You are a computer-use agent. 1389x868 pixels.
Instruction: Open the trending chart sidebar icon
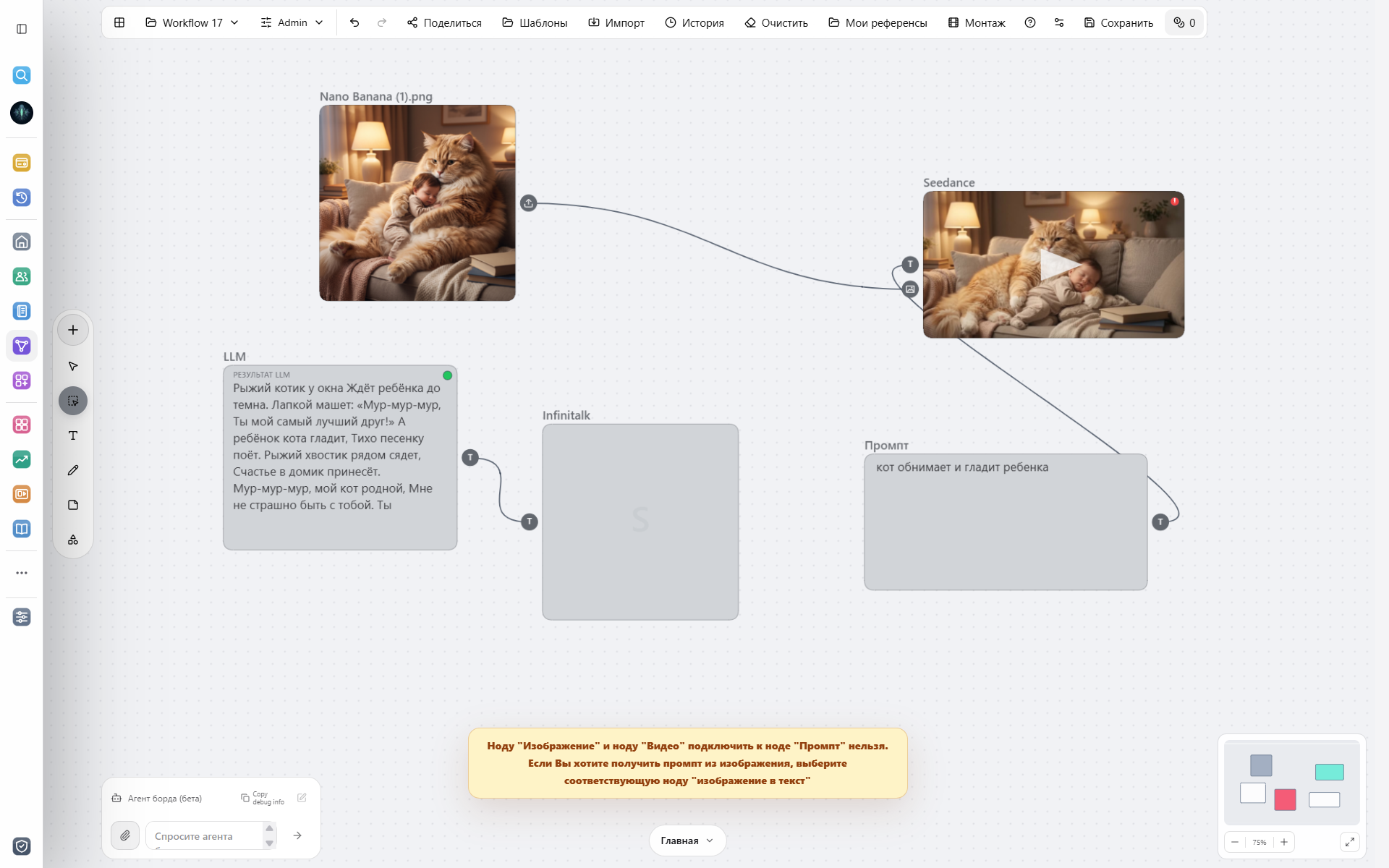(22, 459)
